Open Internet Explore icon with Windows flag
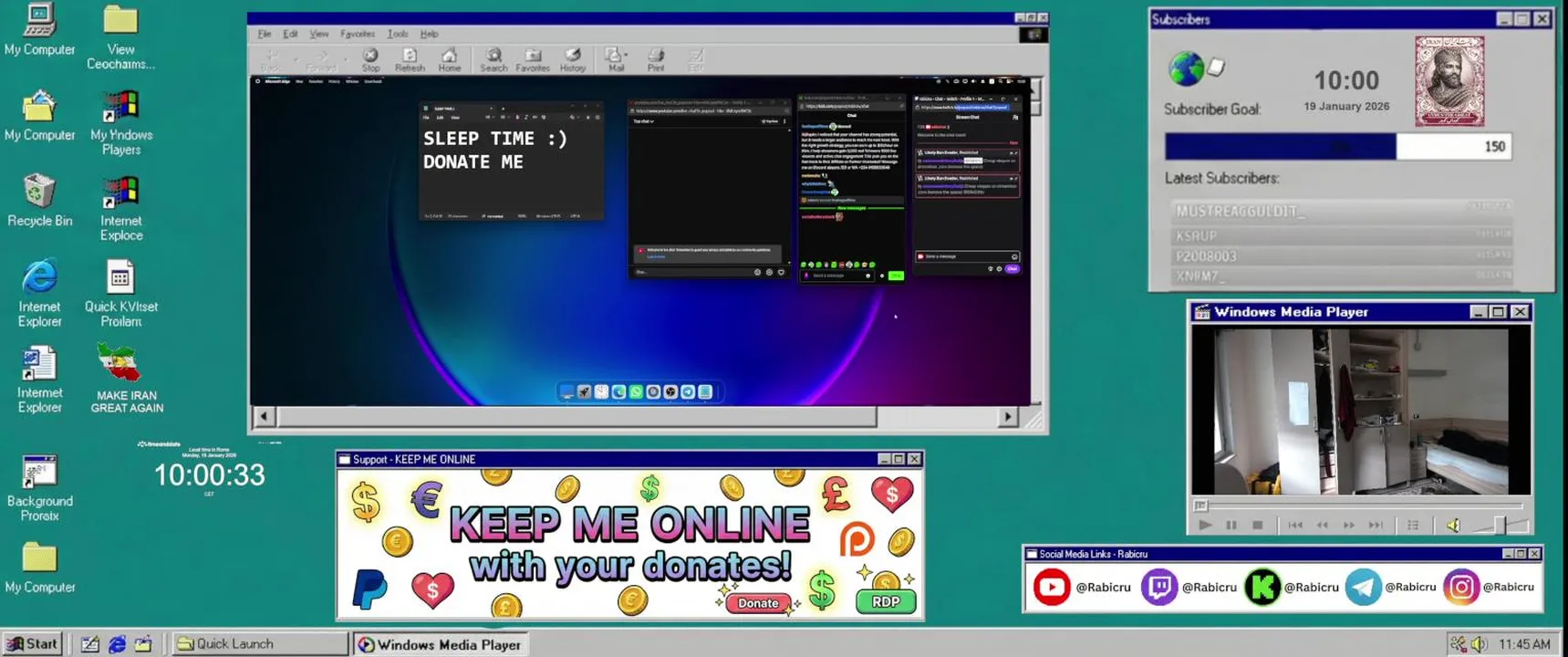This screenshot has height=657, width=1568. click(120, 209)
